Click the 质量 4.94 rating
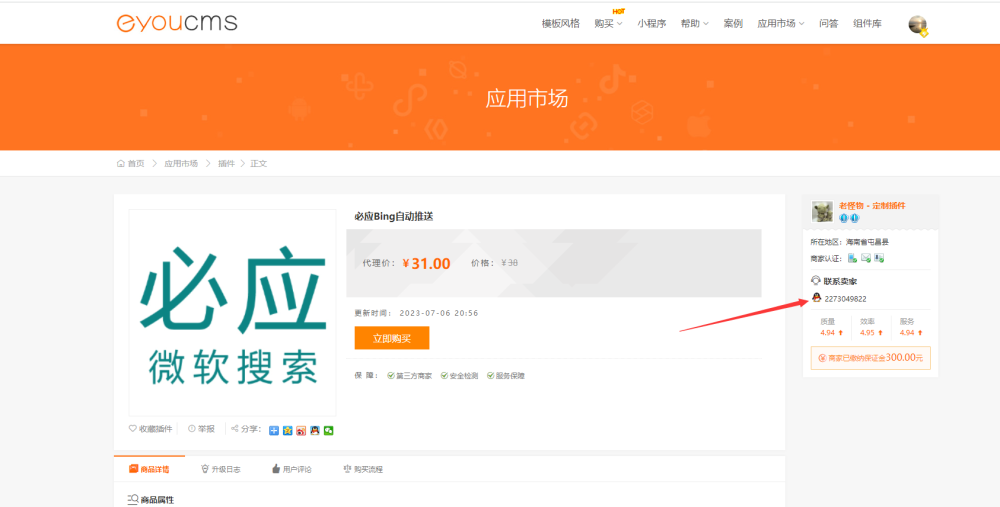The image size is (1000, 507). [x=831, y=327]
